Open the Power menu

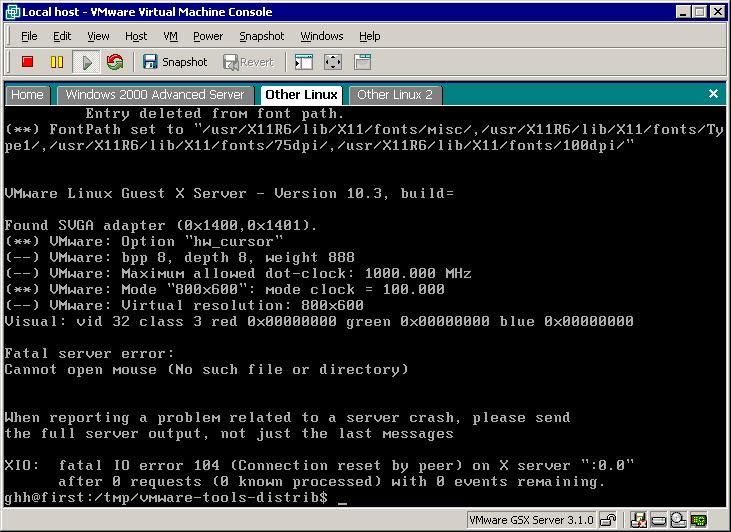(x=208, y=36)
